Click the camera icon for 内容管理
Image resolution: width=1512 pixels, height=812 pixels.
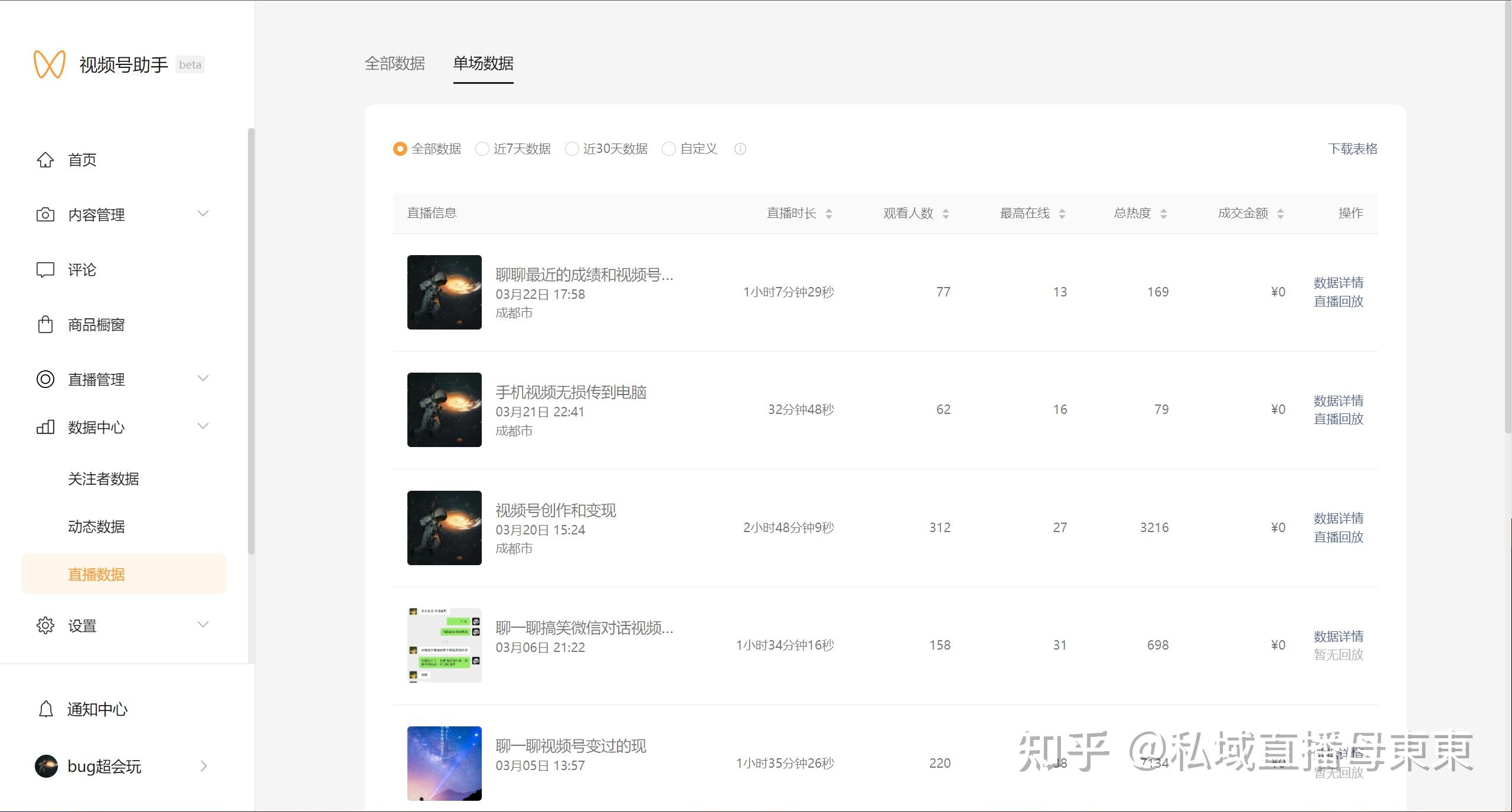tap(45, 214)
